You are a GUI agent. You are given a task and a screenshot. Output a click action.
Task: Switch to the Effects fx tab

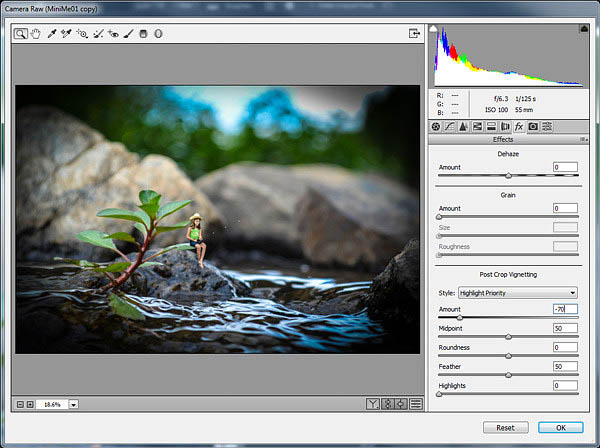point(519,127)
